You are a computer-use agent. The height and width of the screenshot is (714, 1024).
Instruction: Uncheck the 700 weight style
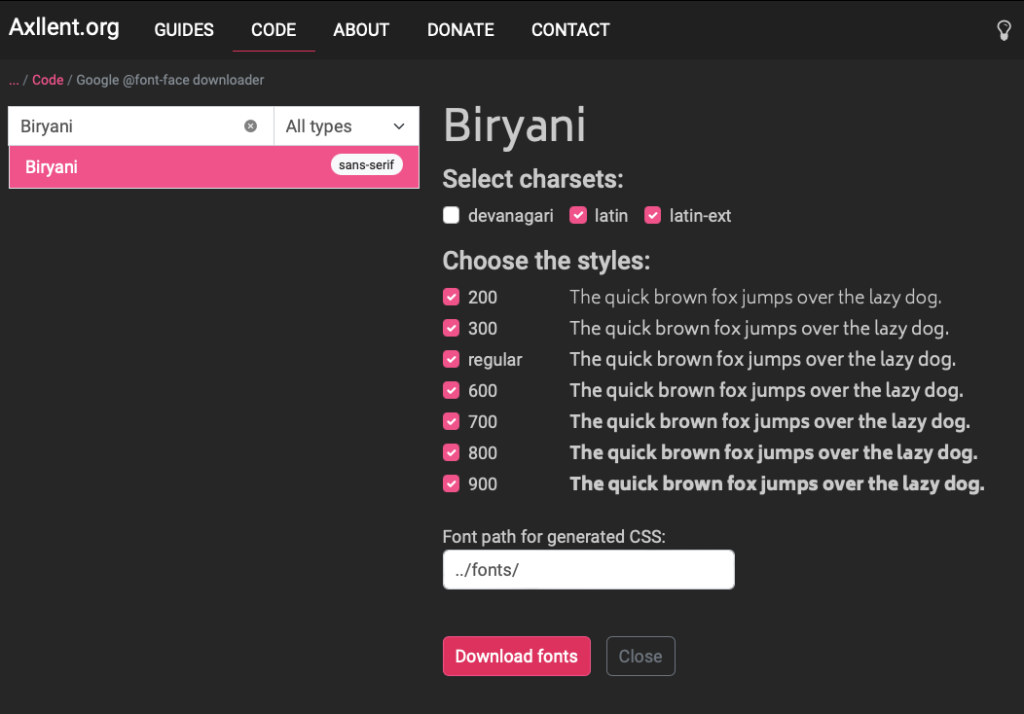click(451, 421)
